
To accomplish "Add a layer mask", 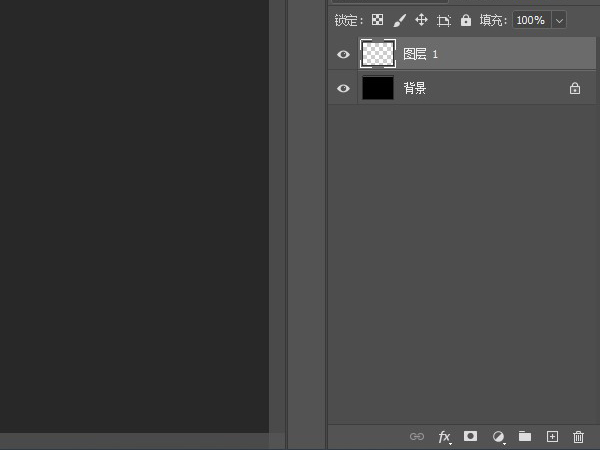I will [x=470, y=437].
